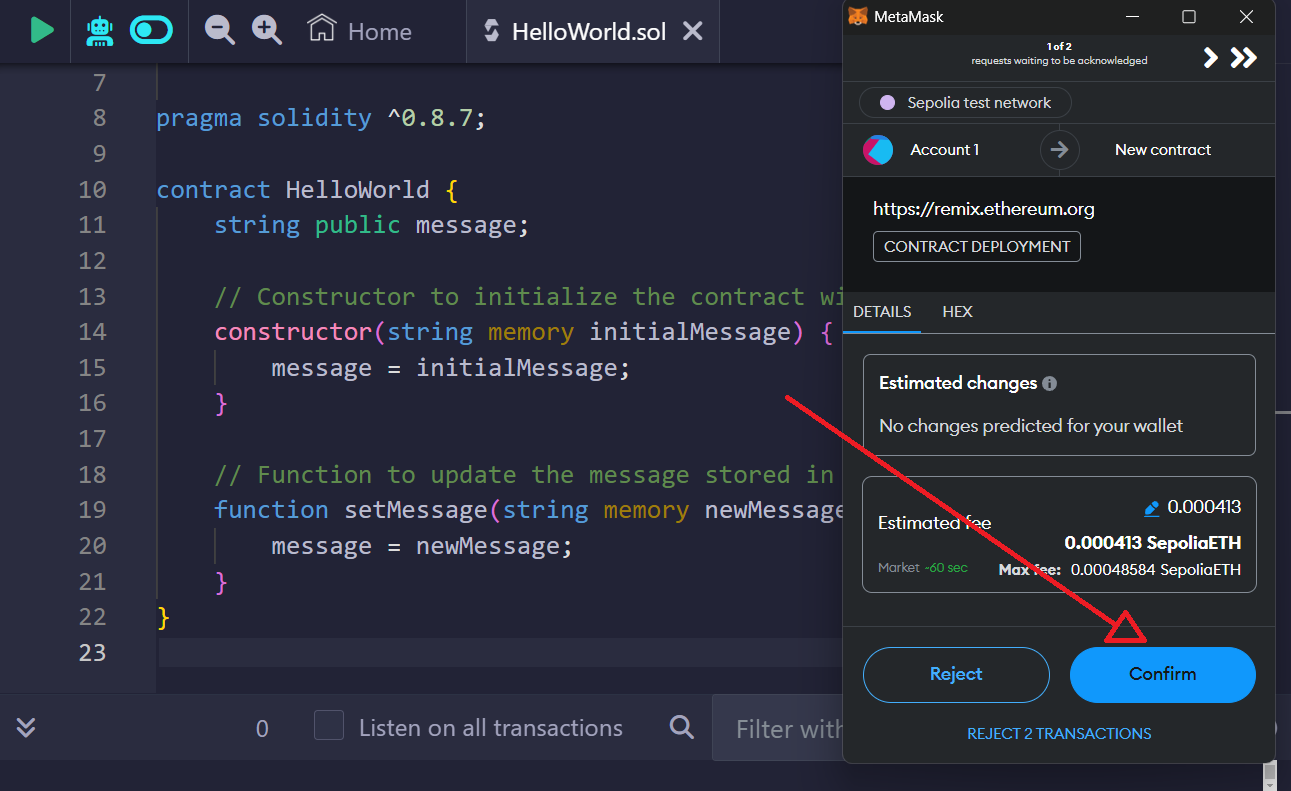Image resolution: width=1291 pixels, height=791 pixels.
Task: Open the Sepolia test network selector
Action: (x=965, y=103)
